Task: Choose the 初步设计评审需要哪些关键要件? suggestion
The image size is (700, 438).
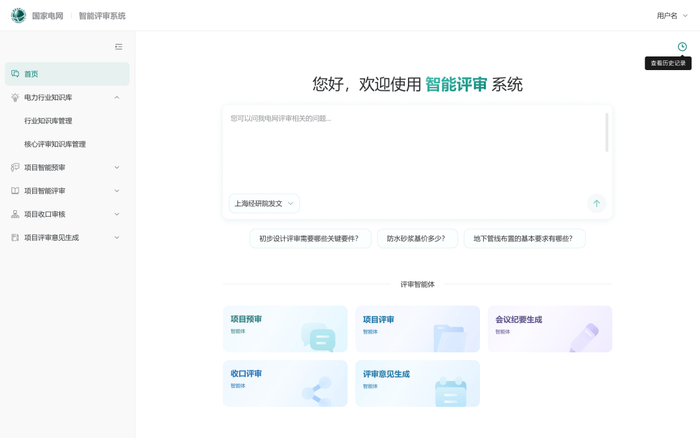Action: tap(310, 238)
